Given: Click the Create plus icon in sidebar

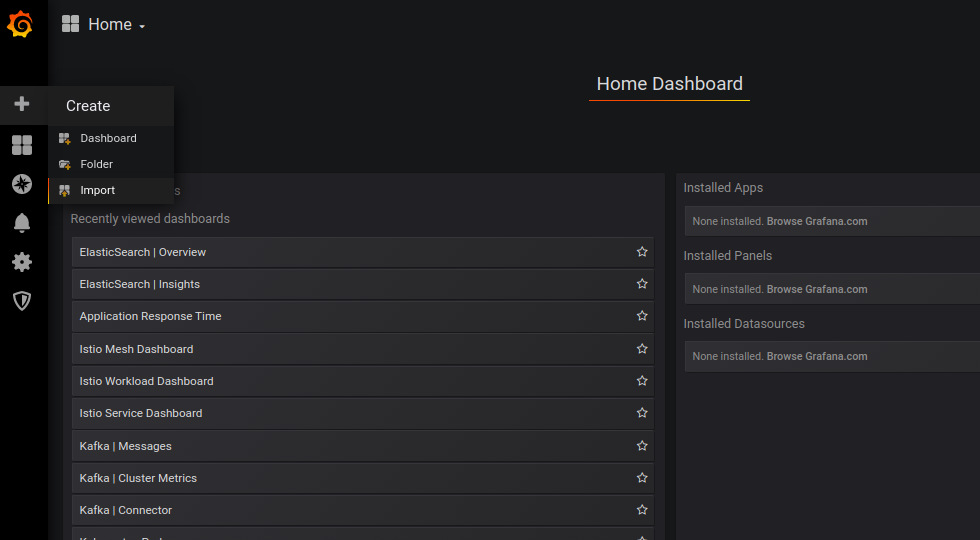Looking at the screenshot, I should pyautogui.click(x=22, y=104).
